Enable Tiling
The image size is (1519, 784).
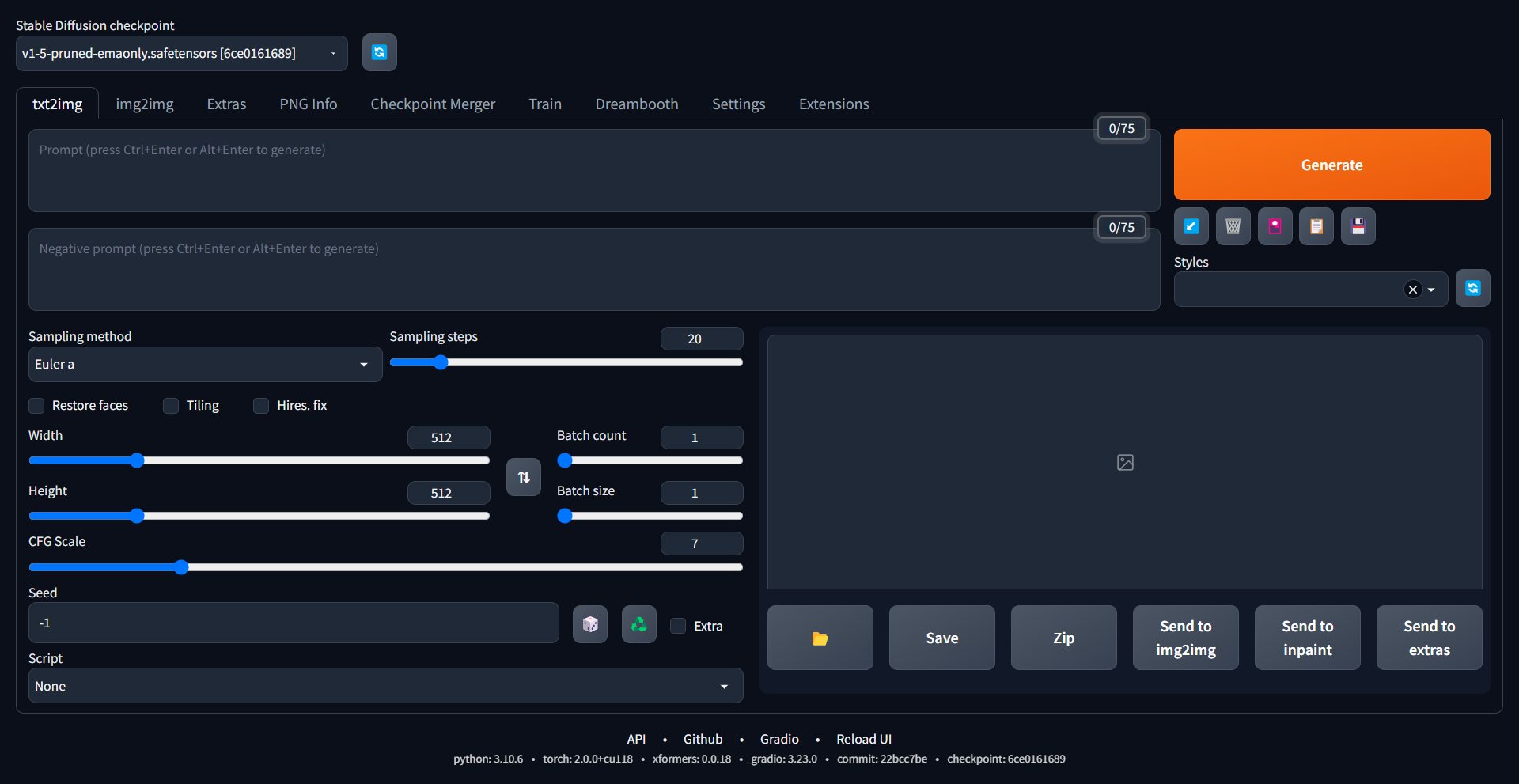pyautogui.click(x=170, y=405)
